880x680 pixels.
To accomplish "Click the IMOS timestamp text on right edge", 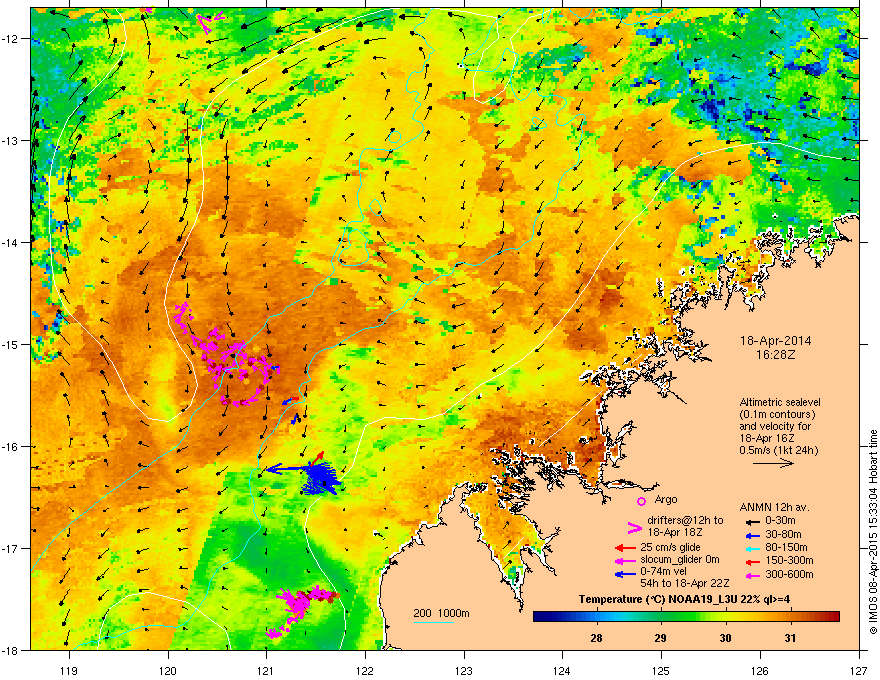I will 873,532.
